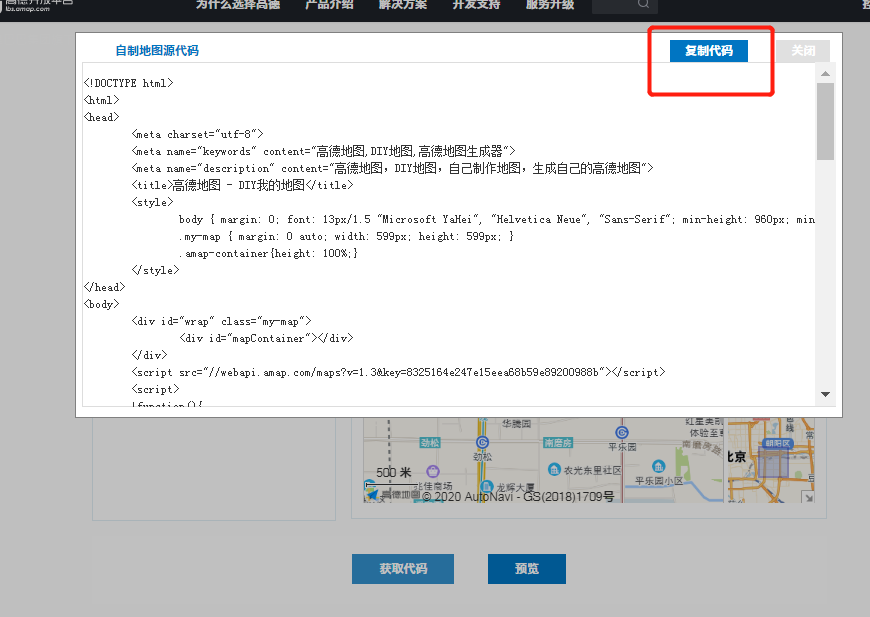Click the meta description code line

392,168
